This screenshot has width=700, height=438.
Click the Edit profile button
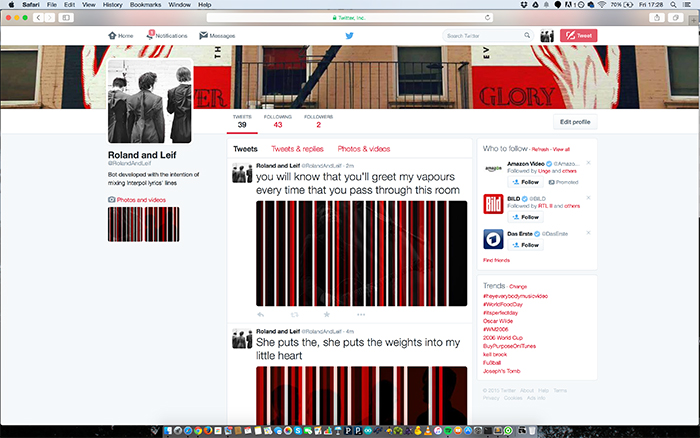[574, 122]
